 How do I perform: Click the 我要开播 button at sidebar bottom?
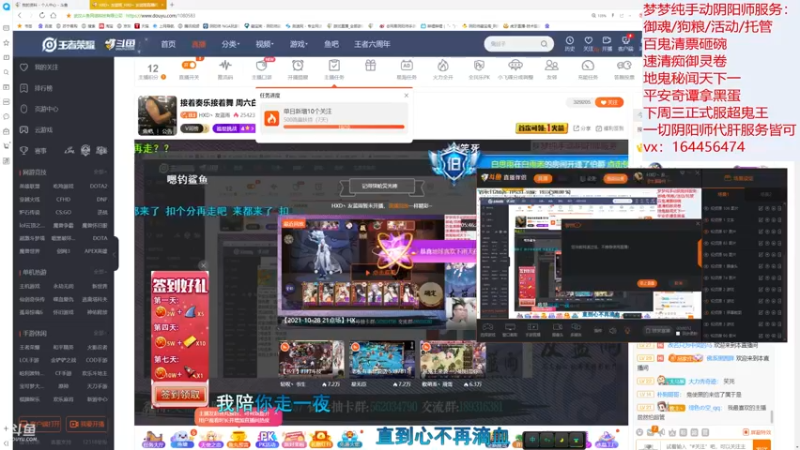coord(87,424)
